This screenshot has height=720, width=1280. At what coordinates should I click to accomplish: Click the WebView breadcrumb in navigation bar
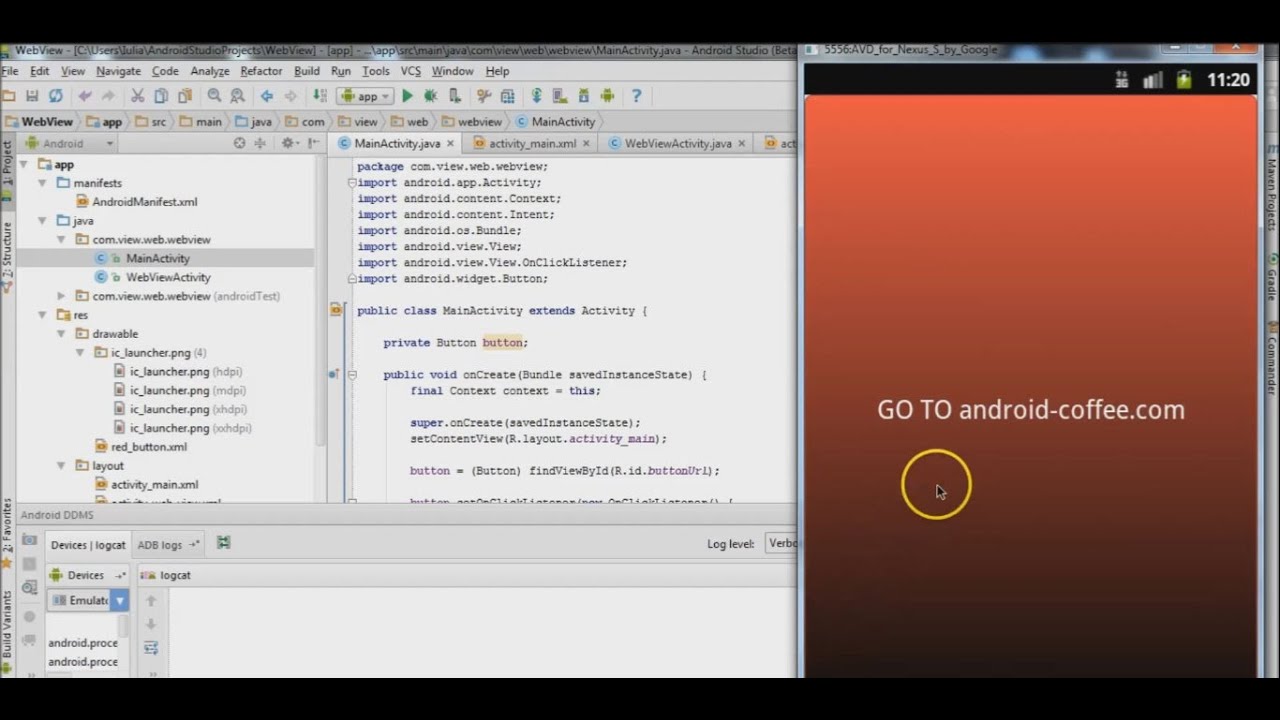[39, 121]
